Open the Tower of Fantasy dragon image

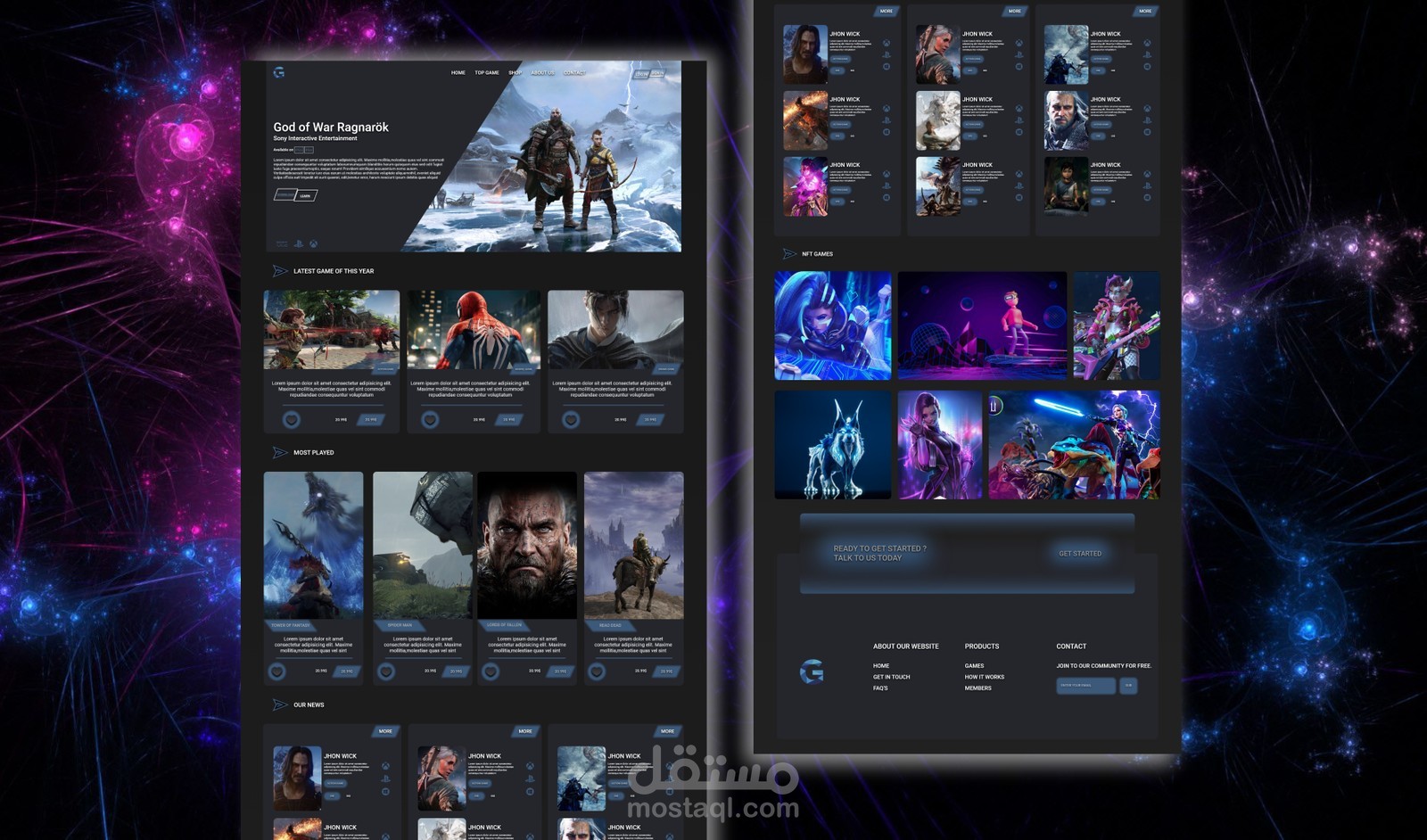(314, 546)
